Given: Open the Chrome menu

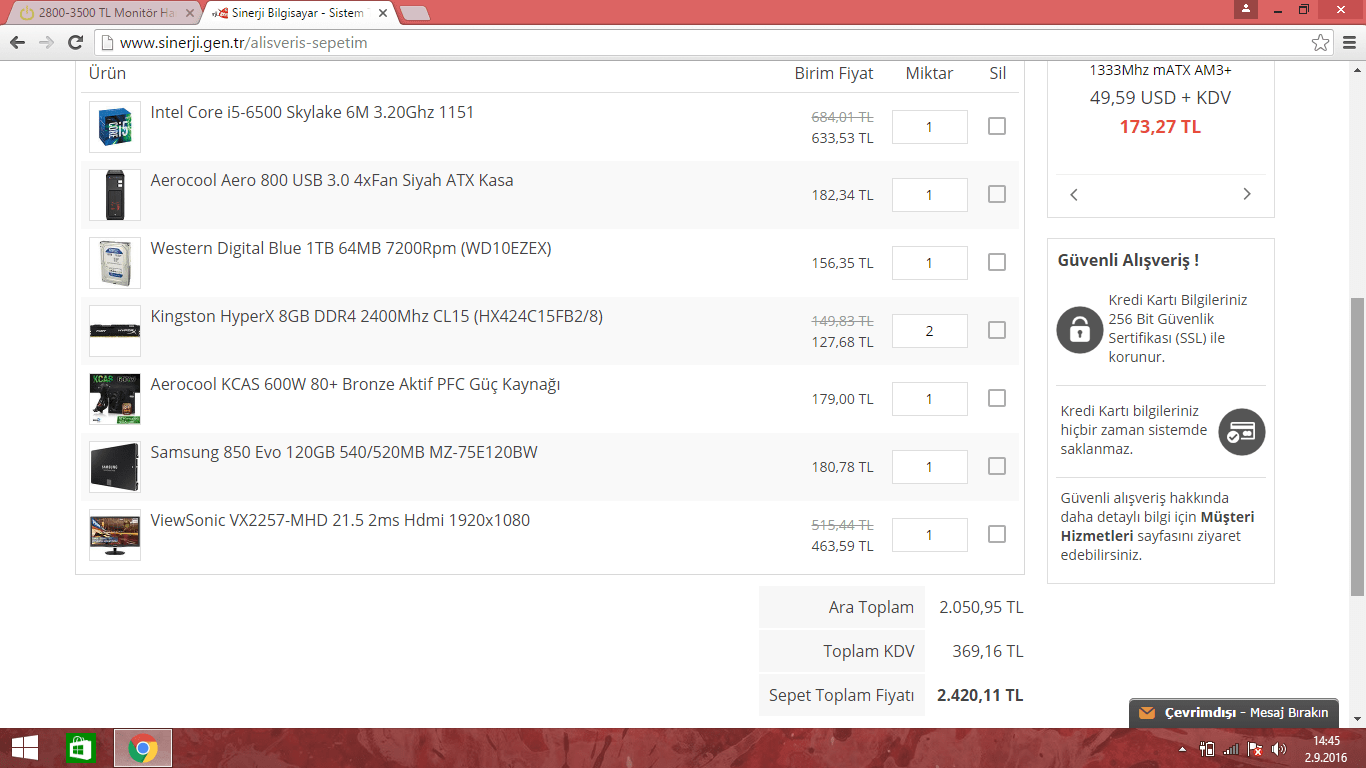Looking at the screenshot, I should tap(1350, 42).
